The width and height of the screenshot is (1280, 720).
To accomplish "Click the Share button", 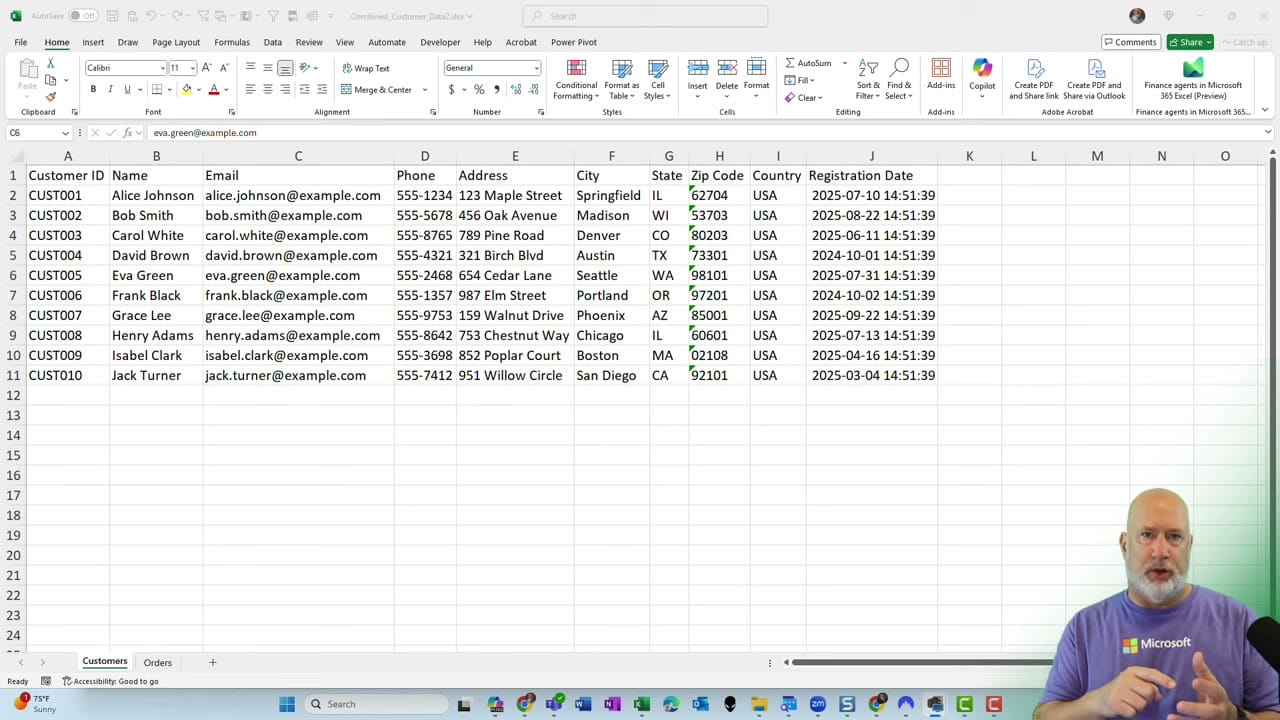I will (x=1189, y=42).
